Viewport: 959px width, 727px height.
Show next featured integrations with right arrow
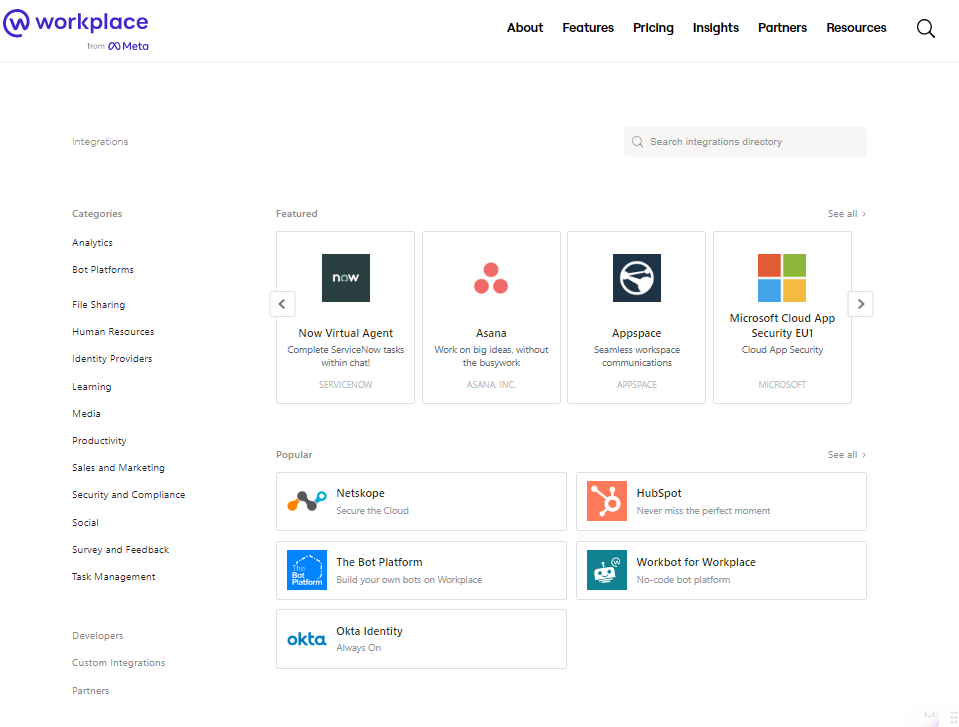pyautogui.click(x=861, y=304)
